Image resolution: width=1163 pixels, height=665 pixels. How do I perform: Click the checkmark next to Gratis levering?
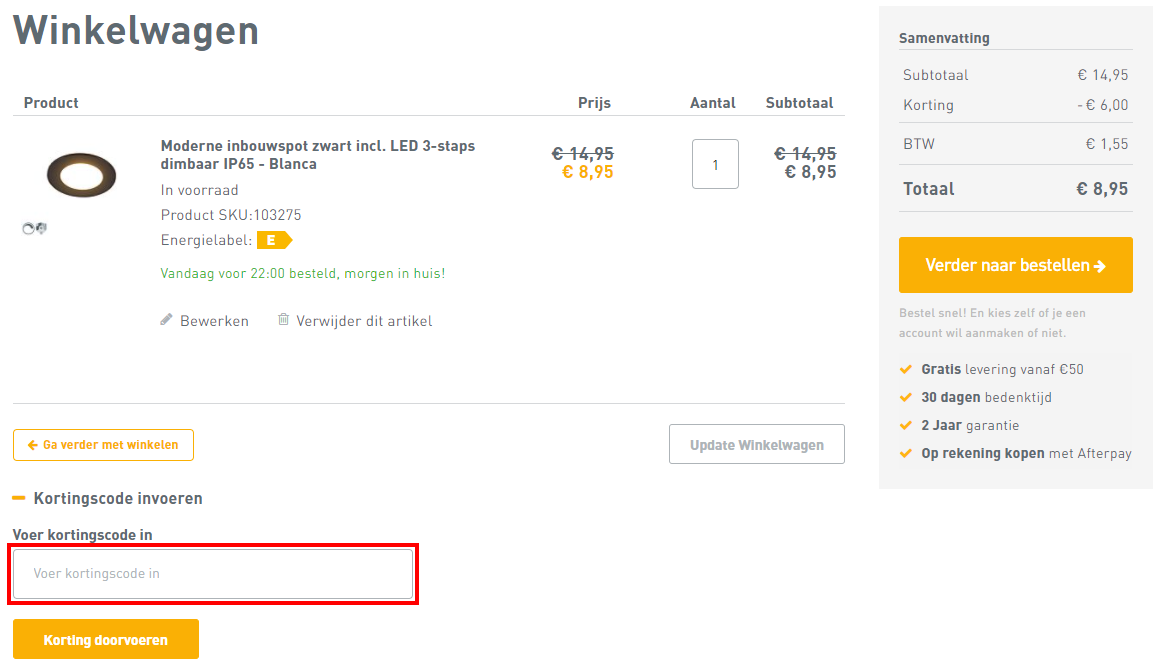point(906,369)
